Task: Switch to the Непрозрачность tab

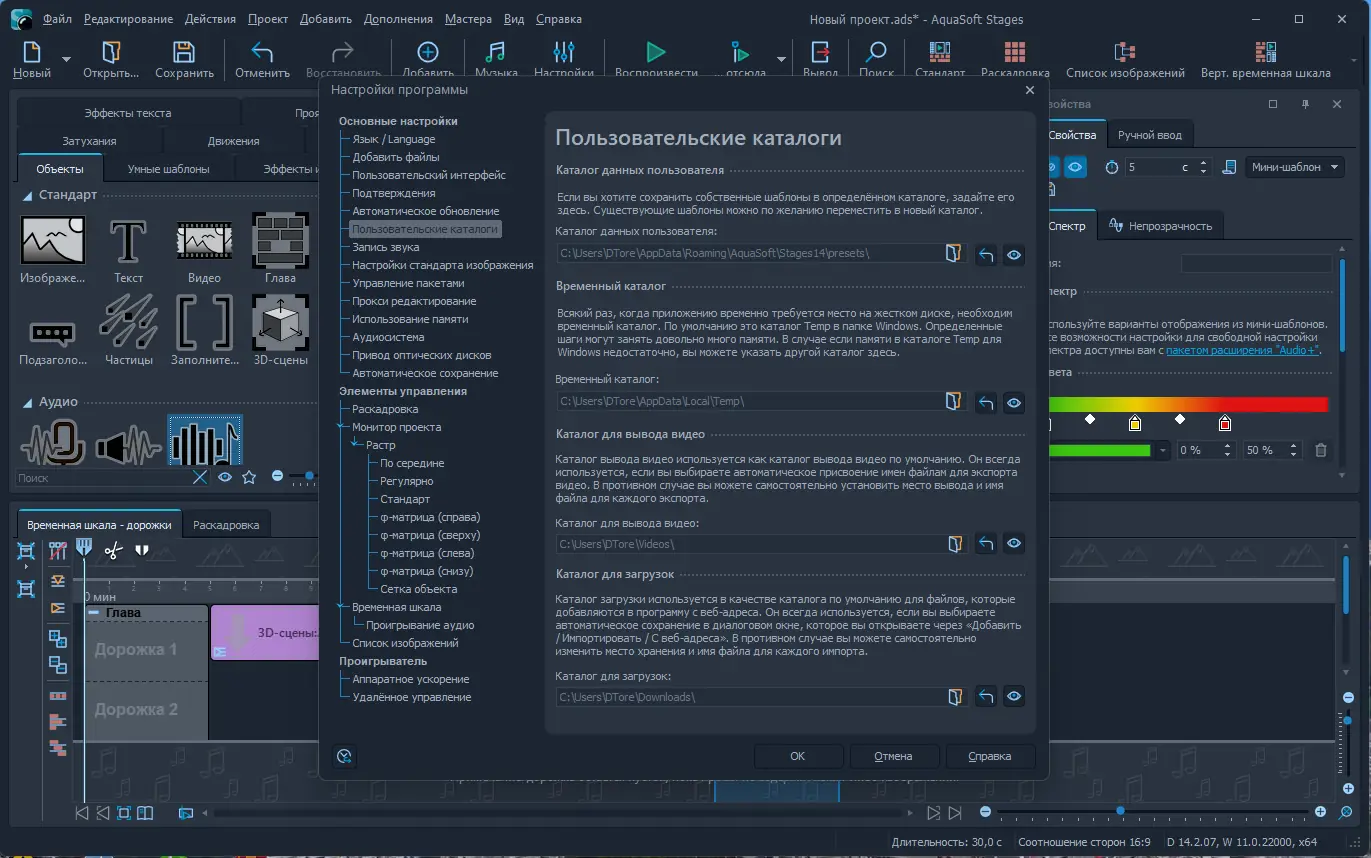Action: click(x=1160, y=226)
